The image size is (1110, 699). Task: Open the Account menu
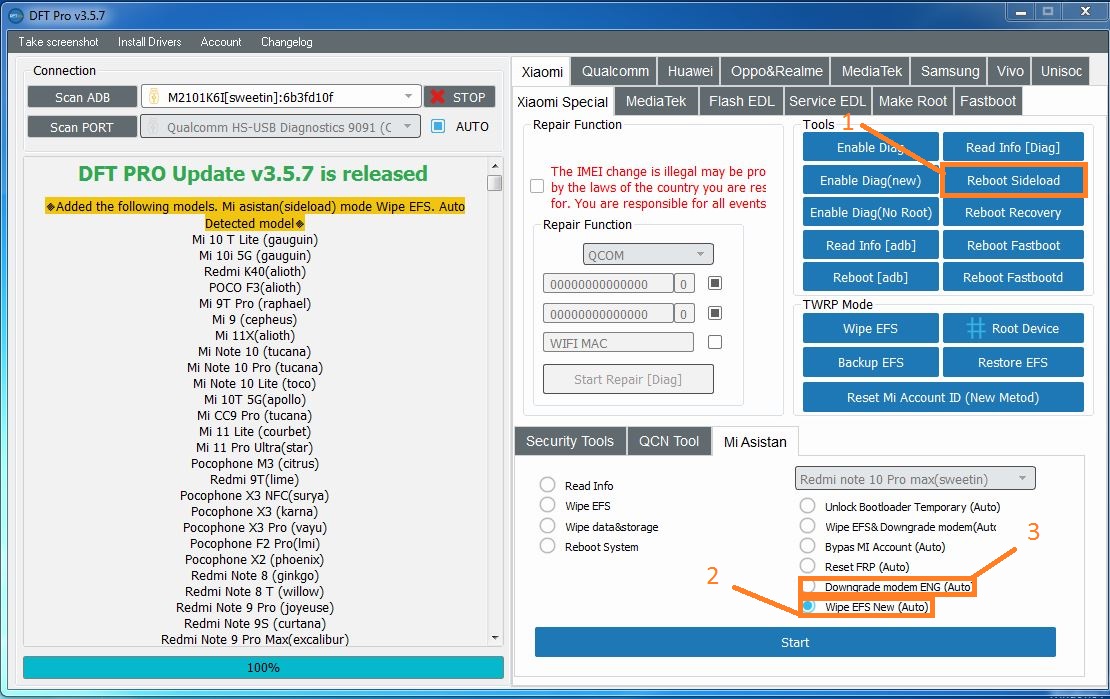click(221, 42)
